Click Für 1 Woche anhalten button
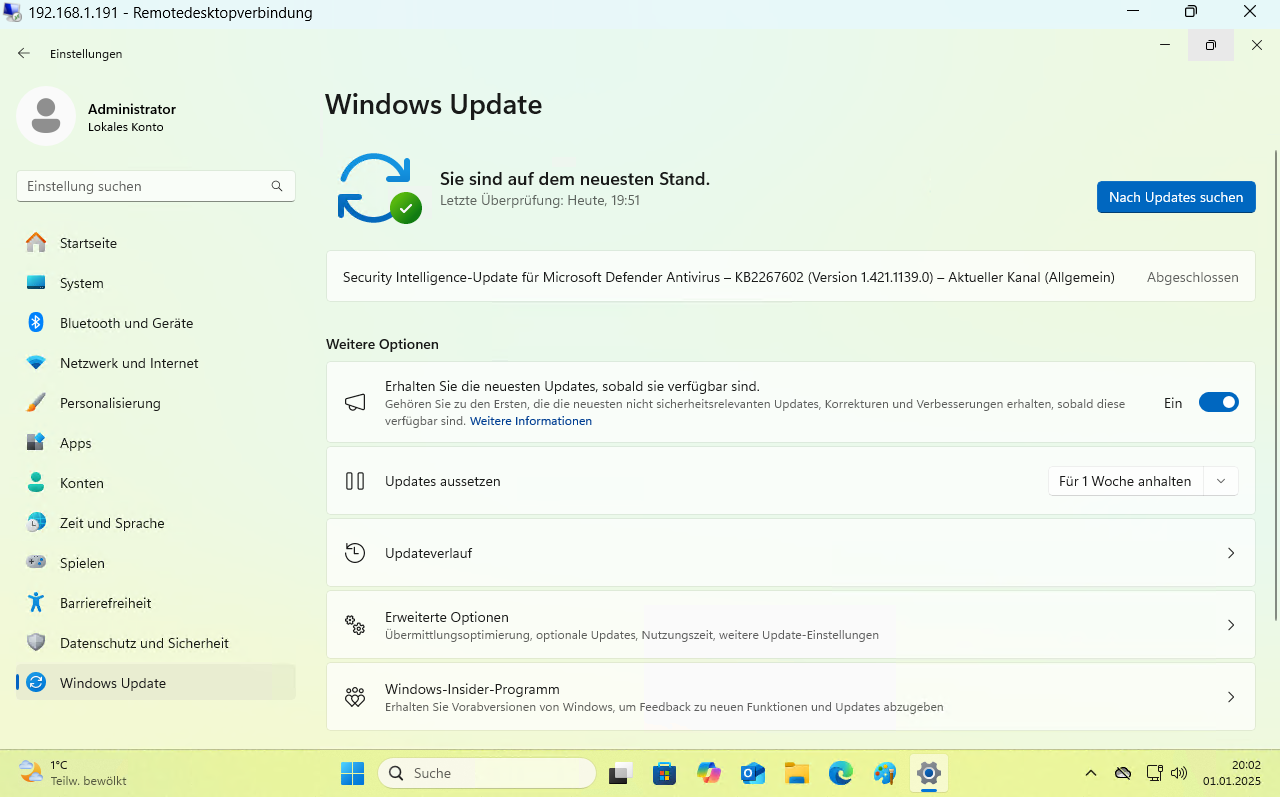Image resolution: width=1280 pixels, height=797 pixels. [x=1125, y=481]
